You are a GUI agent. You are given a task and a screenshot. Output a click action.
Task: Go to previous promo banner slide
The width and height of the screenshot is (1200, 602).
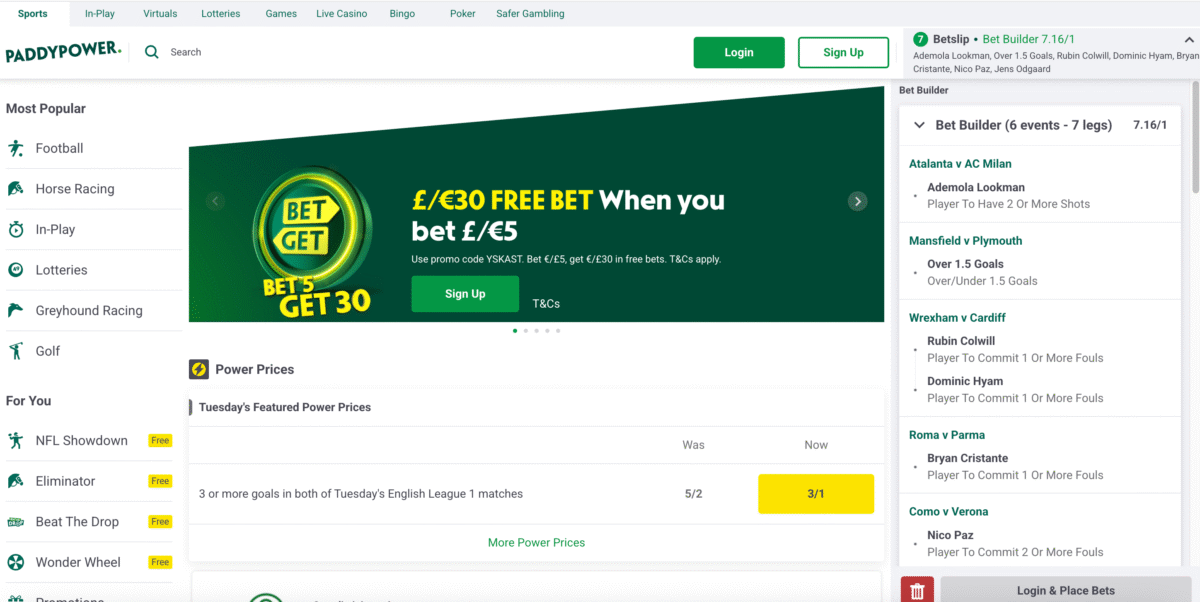[x=215, y=201]
